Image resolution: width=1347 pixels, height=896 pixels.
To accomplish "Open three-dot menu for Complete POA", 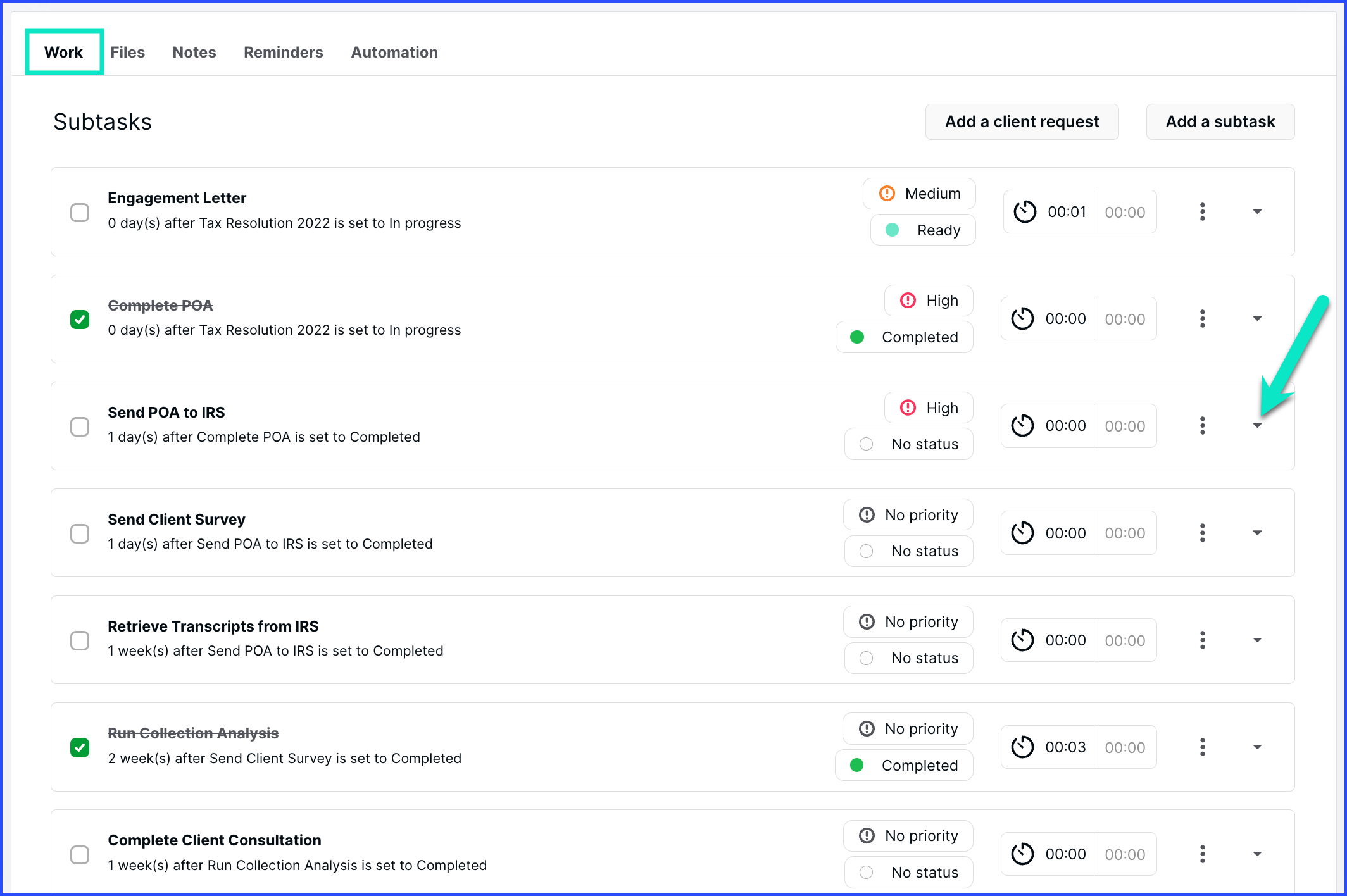I will pos(1203,319).
